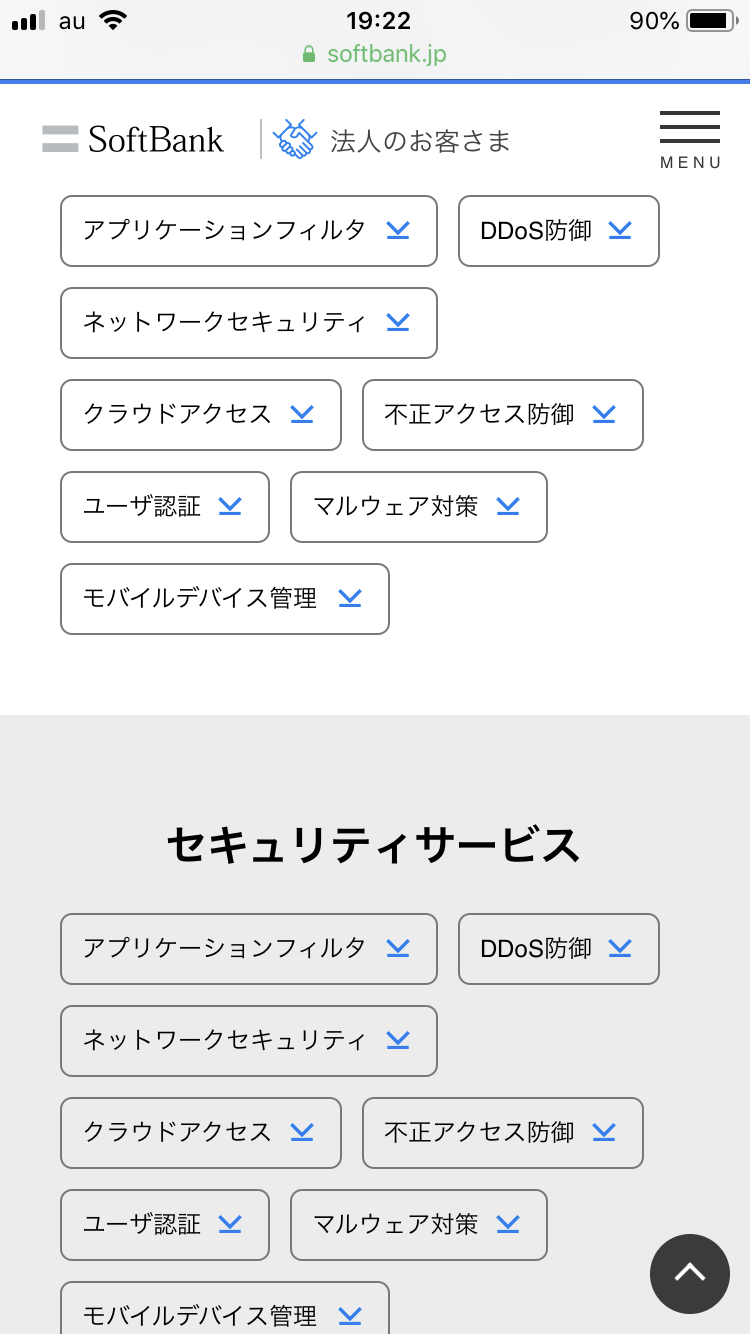Select top マルウェア対策 filter
This screenshot has height=1334, width=750.
[x=418, y=507]
